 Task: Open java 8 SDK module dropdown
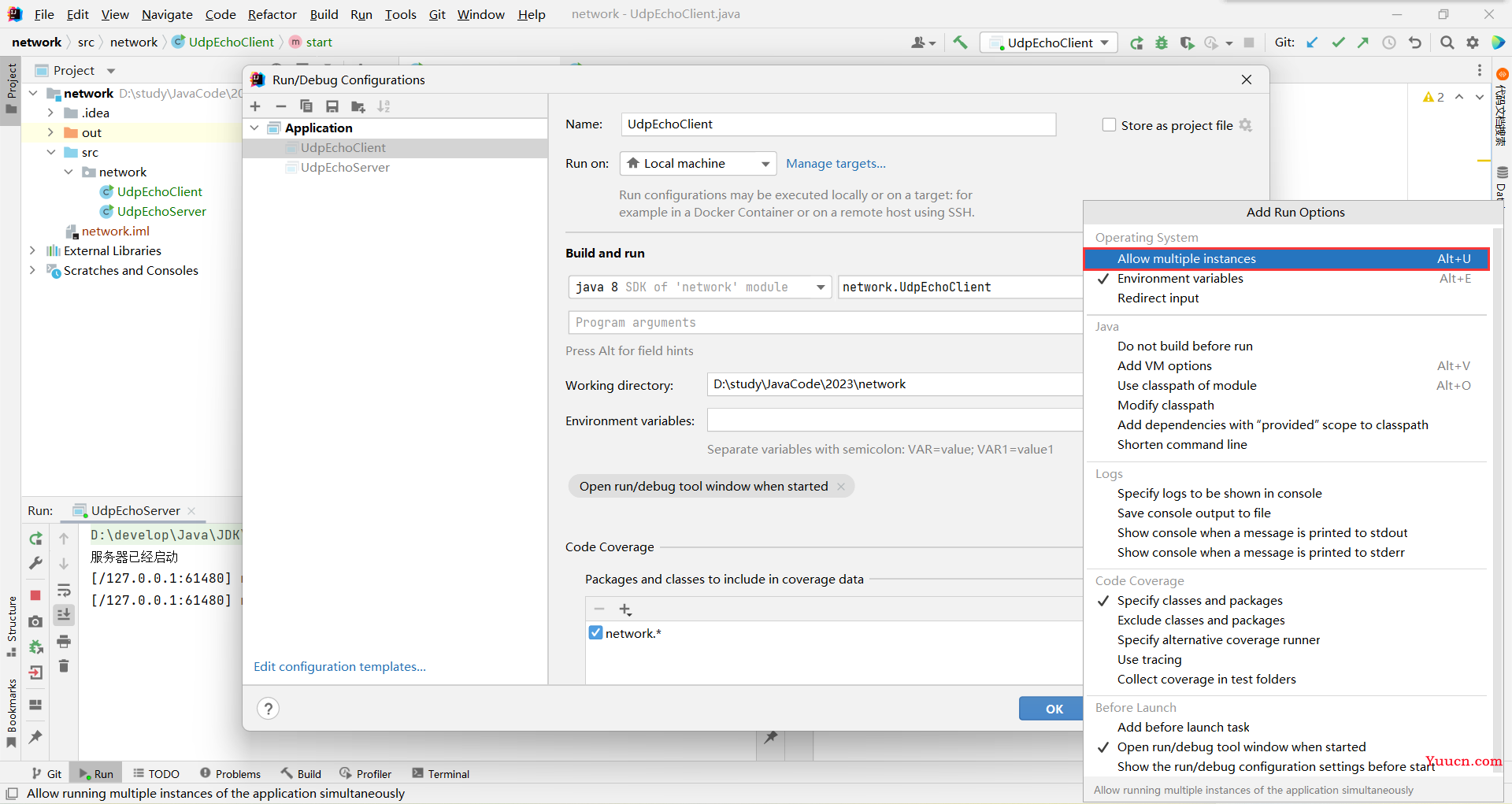point(700,287)
